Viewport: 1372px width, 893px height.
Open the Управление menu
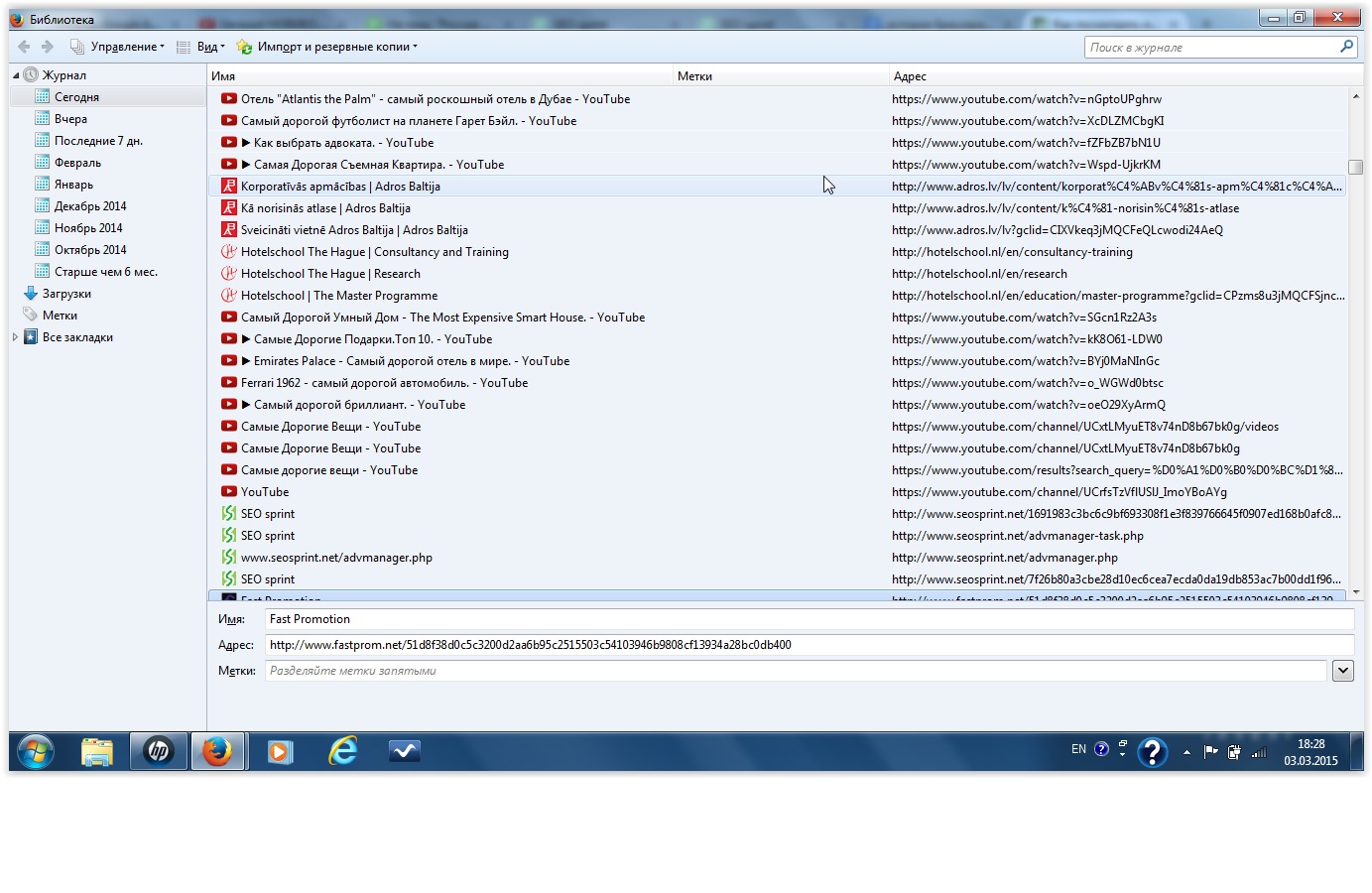point(117,47)
